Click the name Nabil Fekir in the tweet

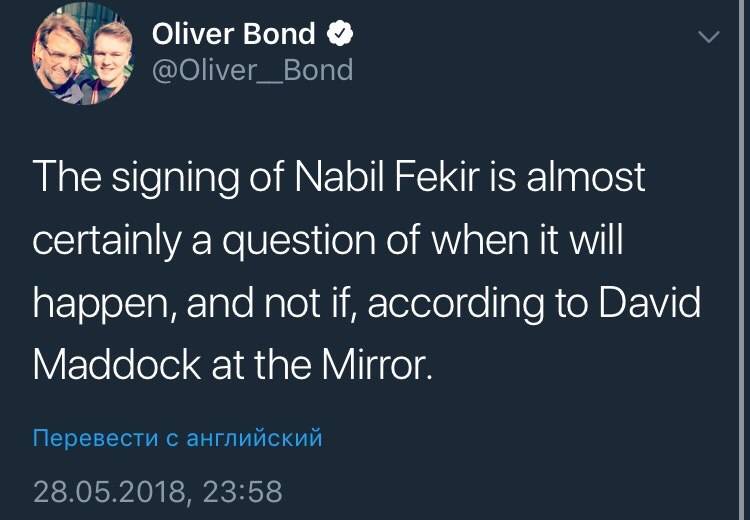[416, 178]
